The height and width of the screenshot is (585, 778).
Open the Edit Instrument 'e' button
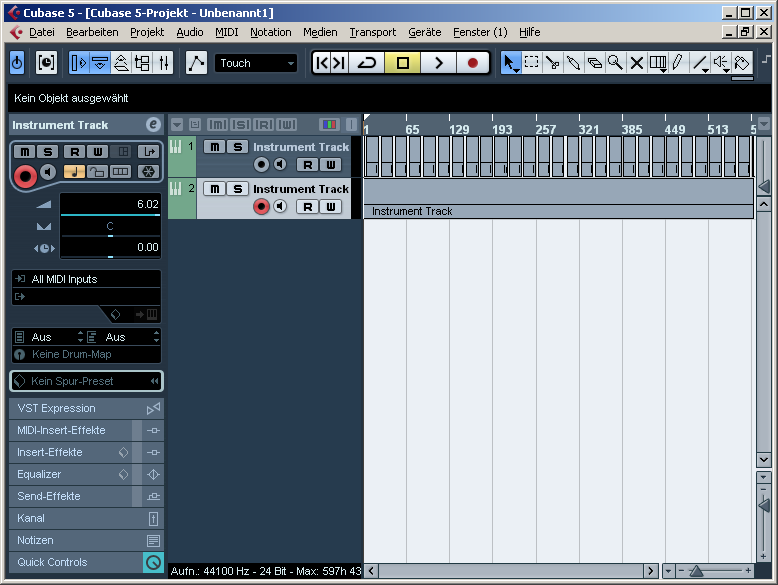[x=153, y=125]
